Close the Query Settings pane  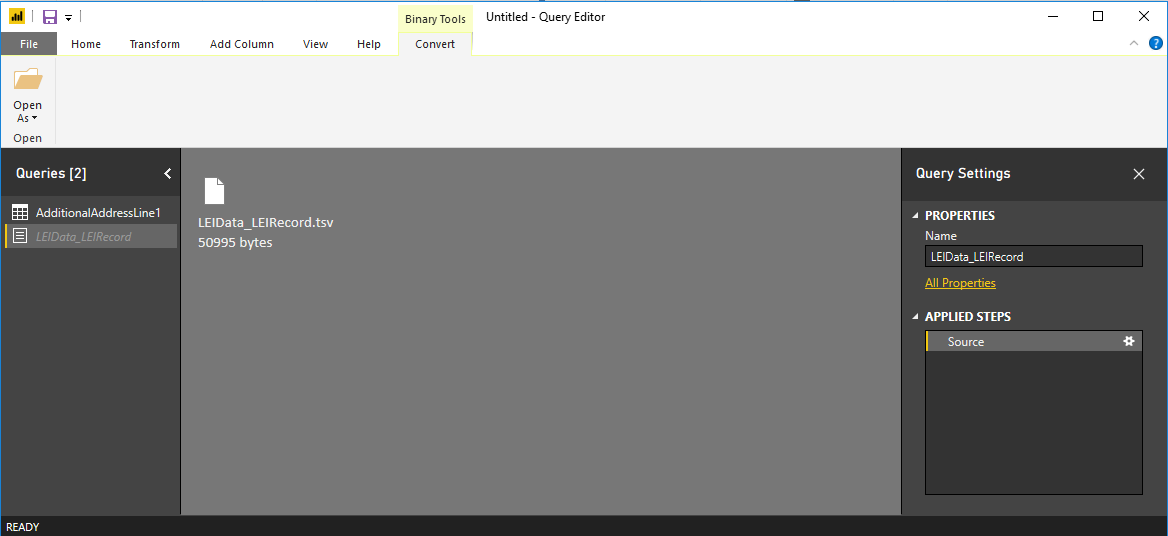1138,173
